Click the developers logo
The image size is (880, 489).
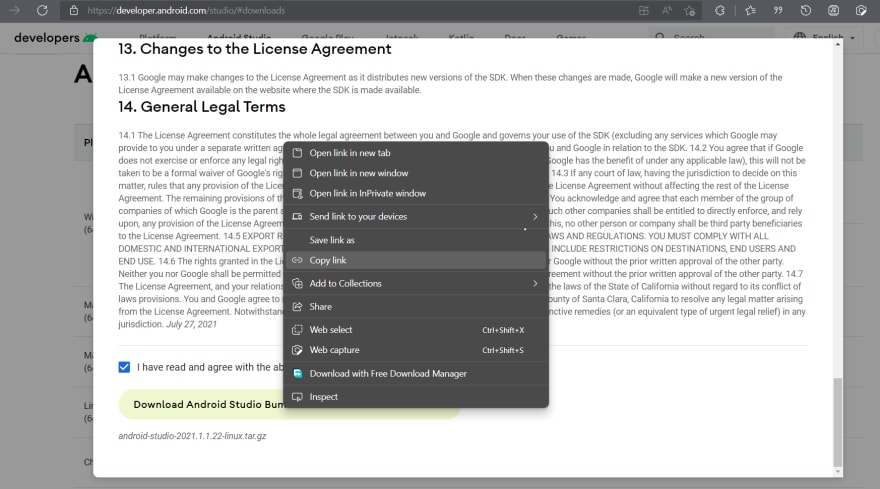55,38
